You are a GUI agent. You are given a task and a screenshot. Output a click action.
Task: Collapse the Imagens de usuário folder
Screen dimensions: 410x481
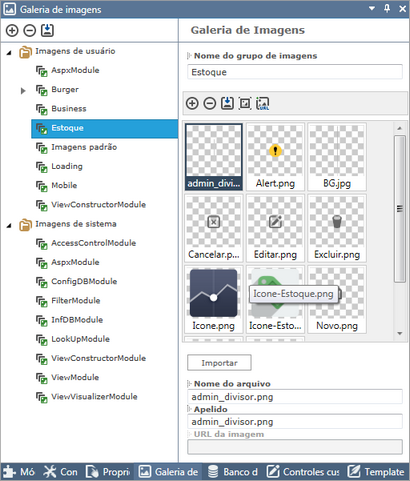9,52
